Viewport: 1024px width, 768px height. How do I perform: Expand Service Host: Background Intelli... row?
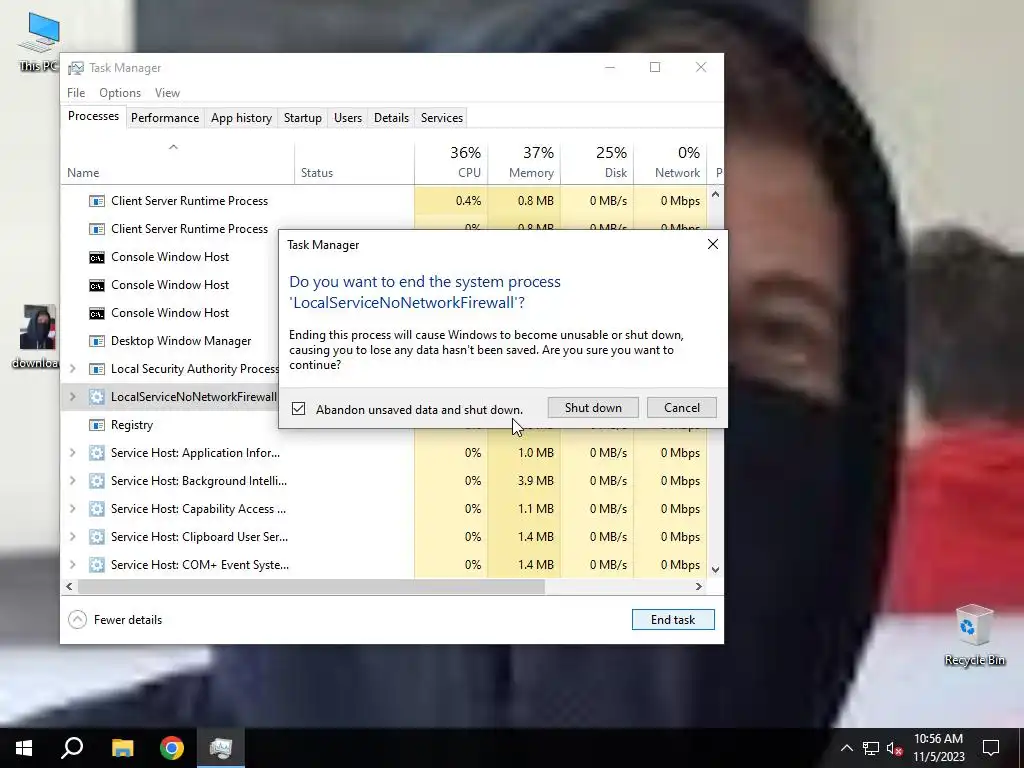coord(72,481)
